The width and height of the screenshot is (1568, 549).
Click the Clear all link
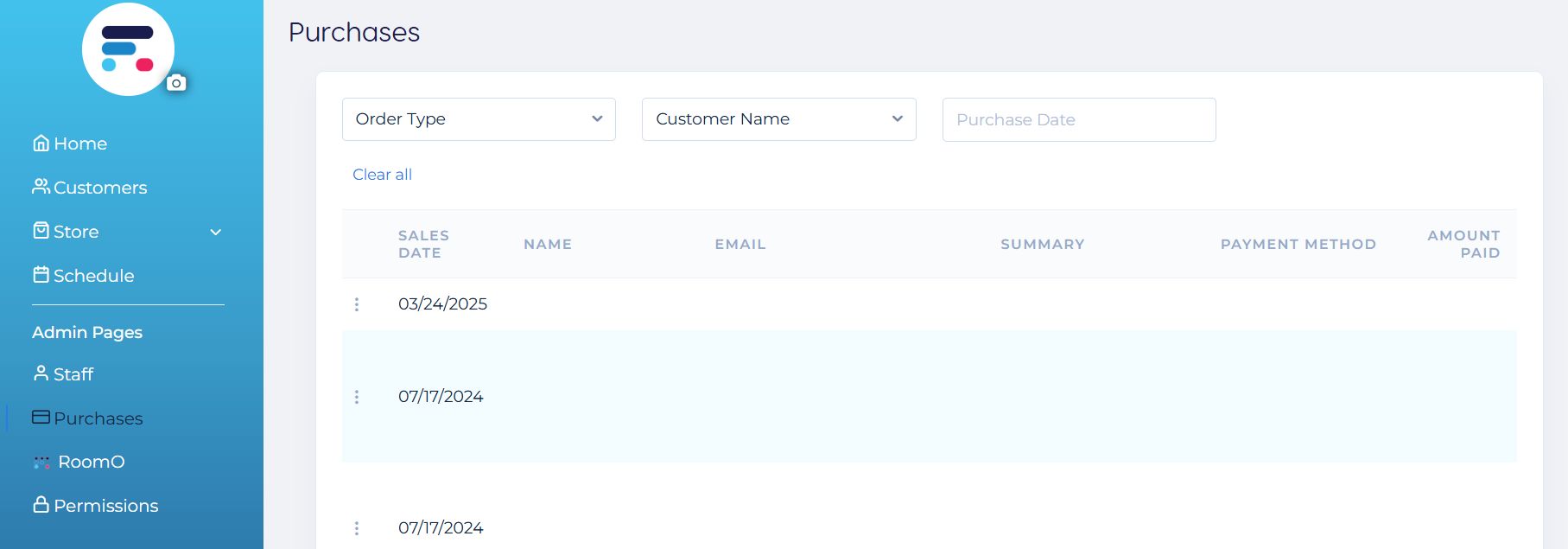click(x=382, y=175)
